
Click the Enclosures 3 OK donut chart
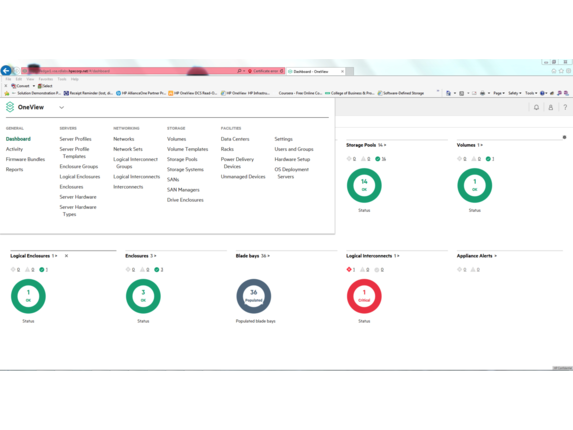(x=143, y=296)
